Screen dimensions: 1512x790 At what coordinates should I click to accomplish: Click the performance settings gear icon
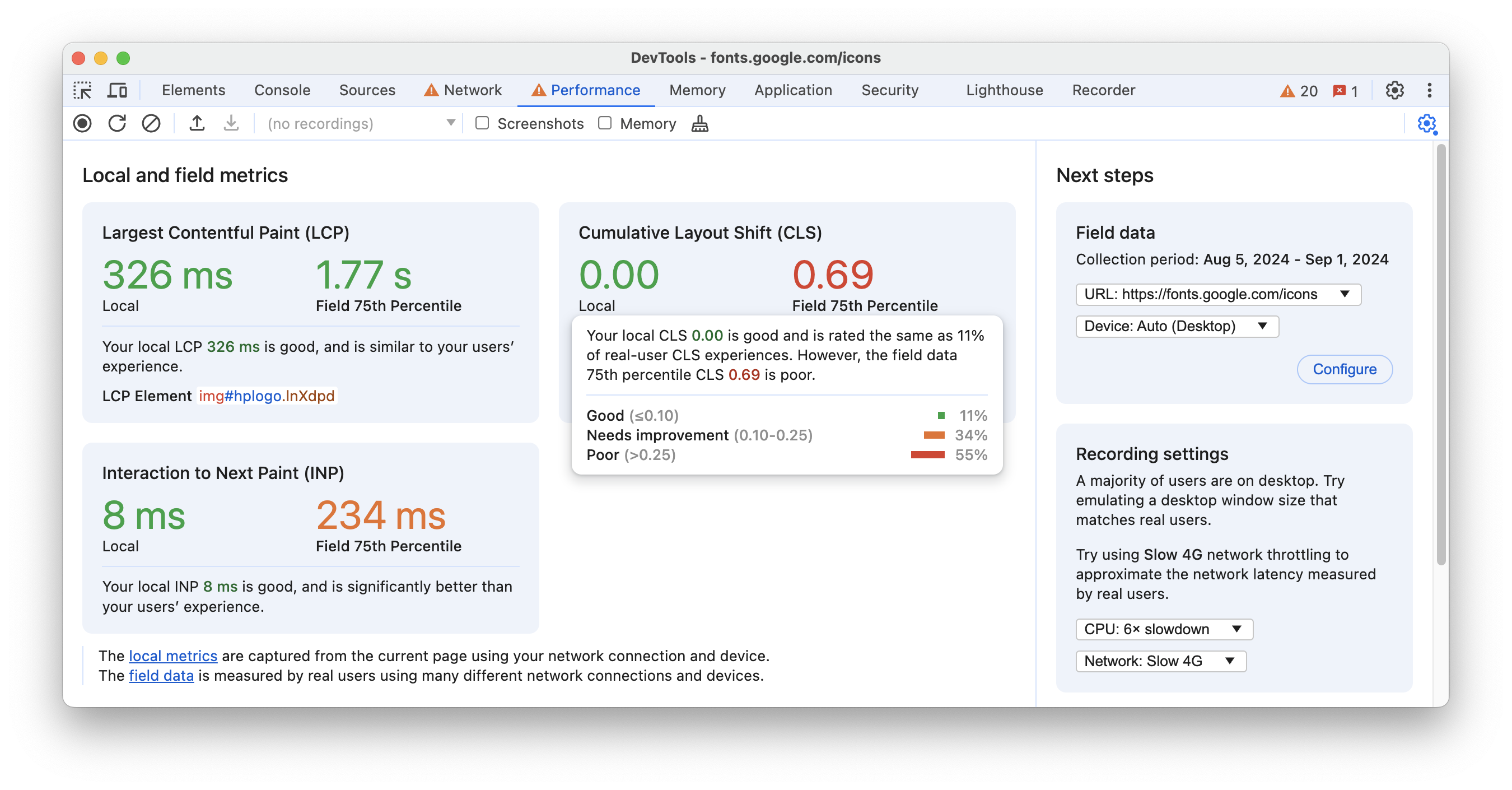click(x=1428, y=124)
